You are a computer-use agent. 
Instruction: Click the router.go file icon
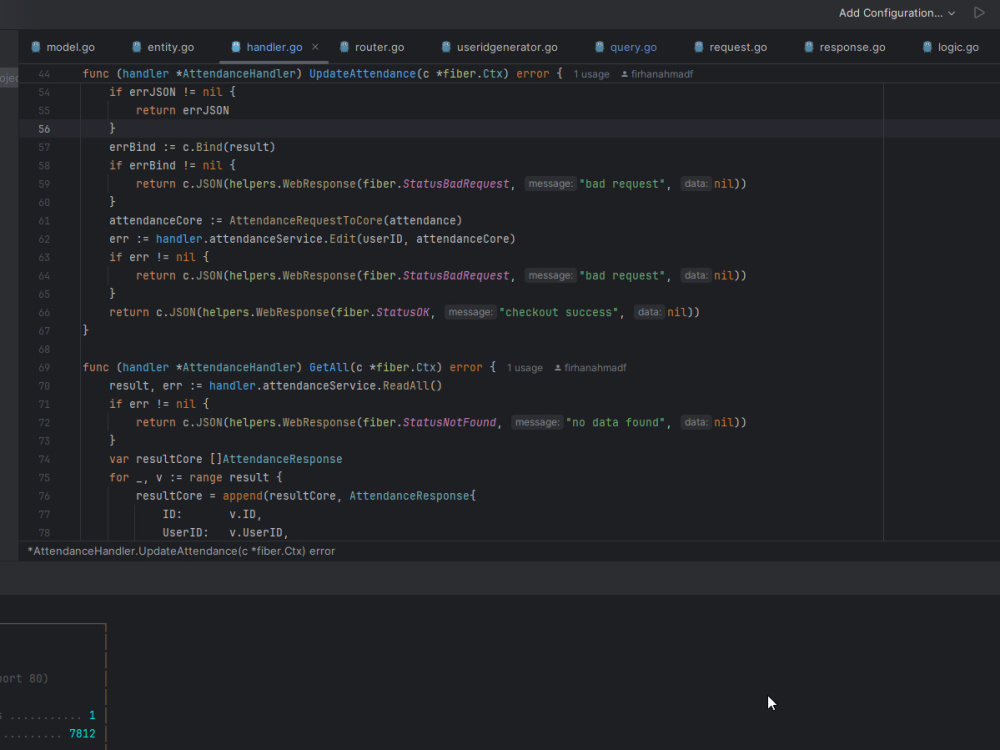pos(344,47)
